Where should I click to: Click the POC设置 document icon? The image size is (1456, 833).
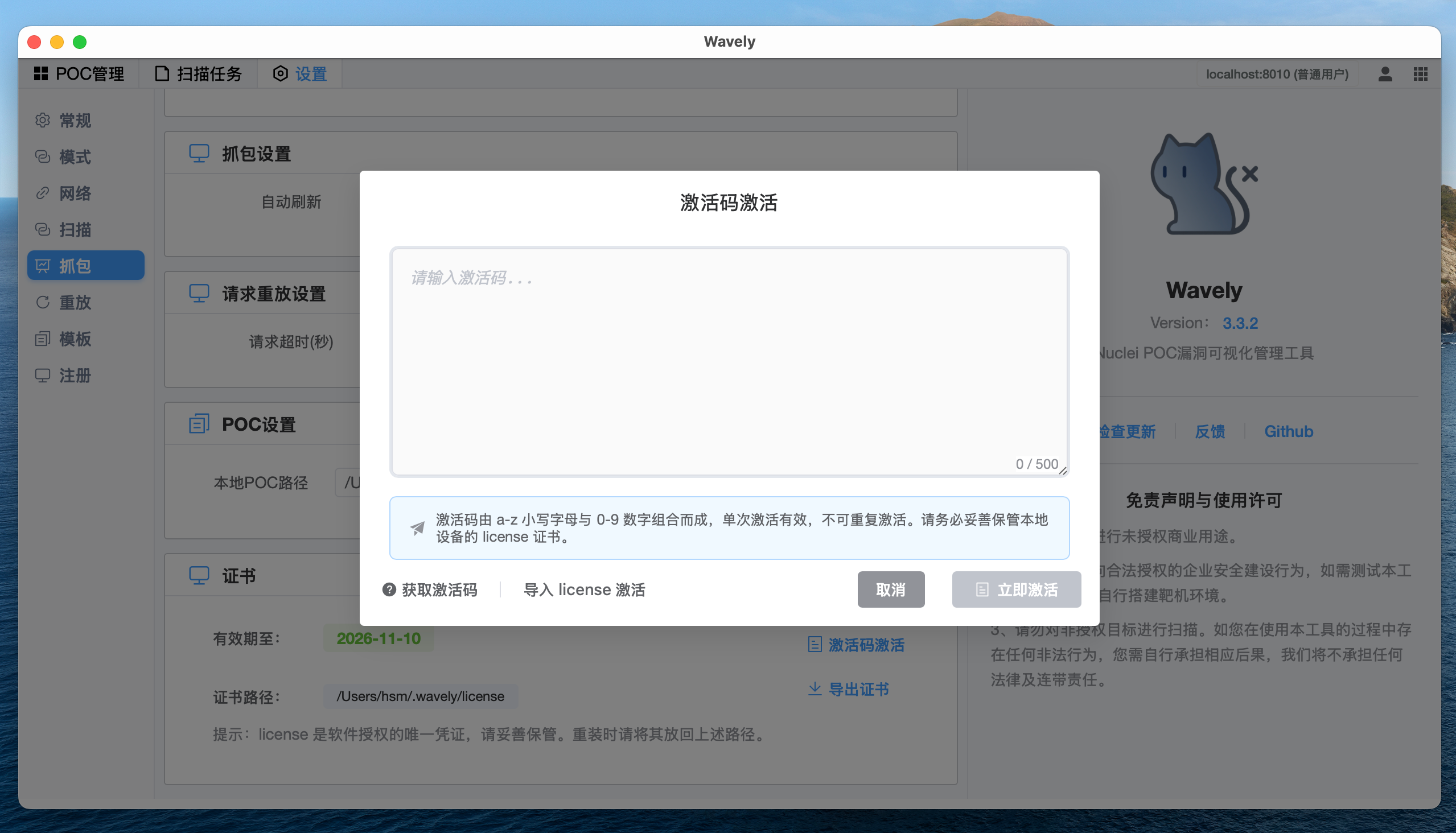pos(199,424)
